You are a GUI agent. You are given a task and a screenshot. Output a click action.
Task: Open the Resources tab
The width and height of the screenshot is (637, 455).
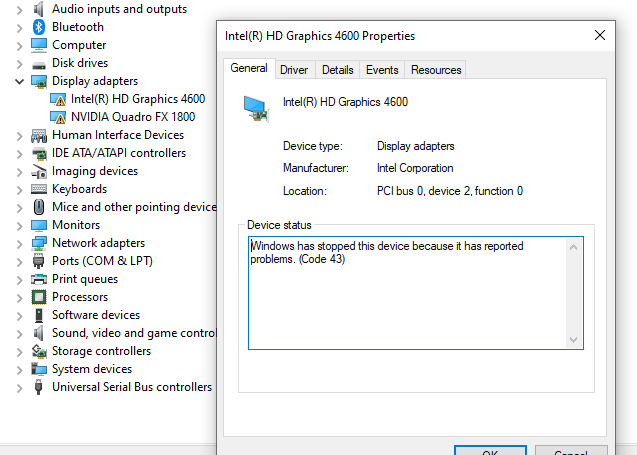(x=436, y=70)
